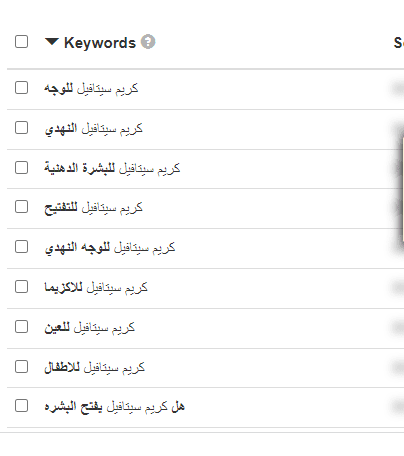
Task: Tick the select-all checkbox in header row
Action: point(21,42)
